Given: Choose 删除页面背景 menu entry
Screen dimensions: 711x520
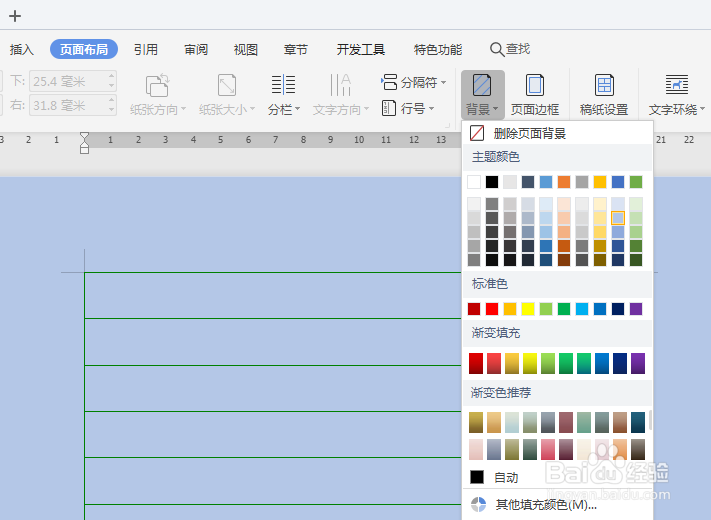Looking at the screenshot, I should coord(557,133).
